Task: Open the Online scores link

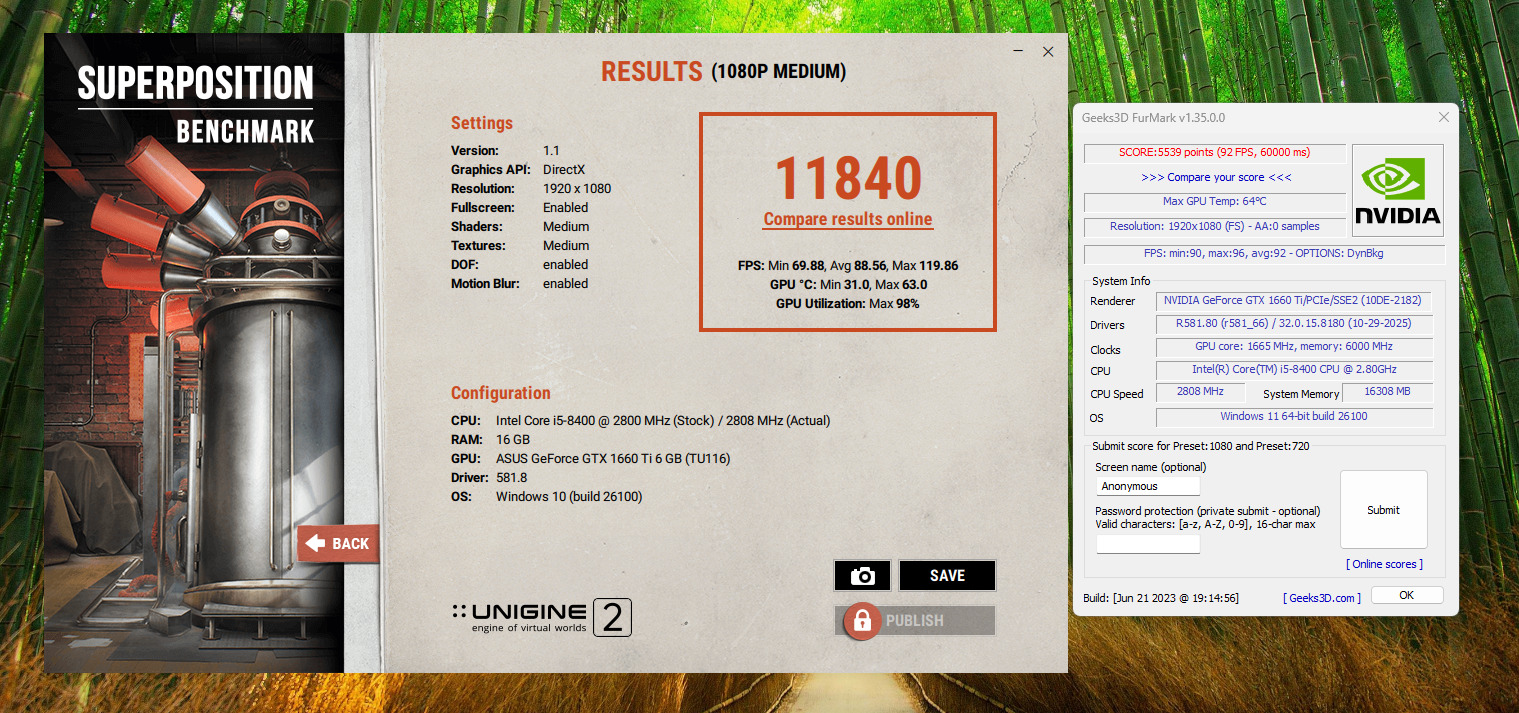Action: [1384, 564]
